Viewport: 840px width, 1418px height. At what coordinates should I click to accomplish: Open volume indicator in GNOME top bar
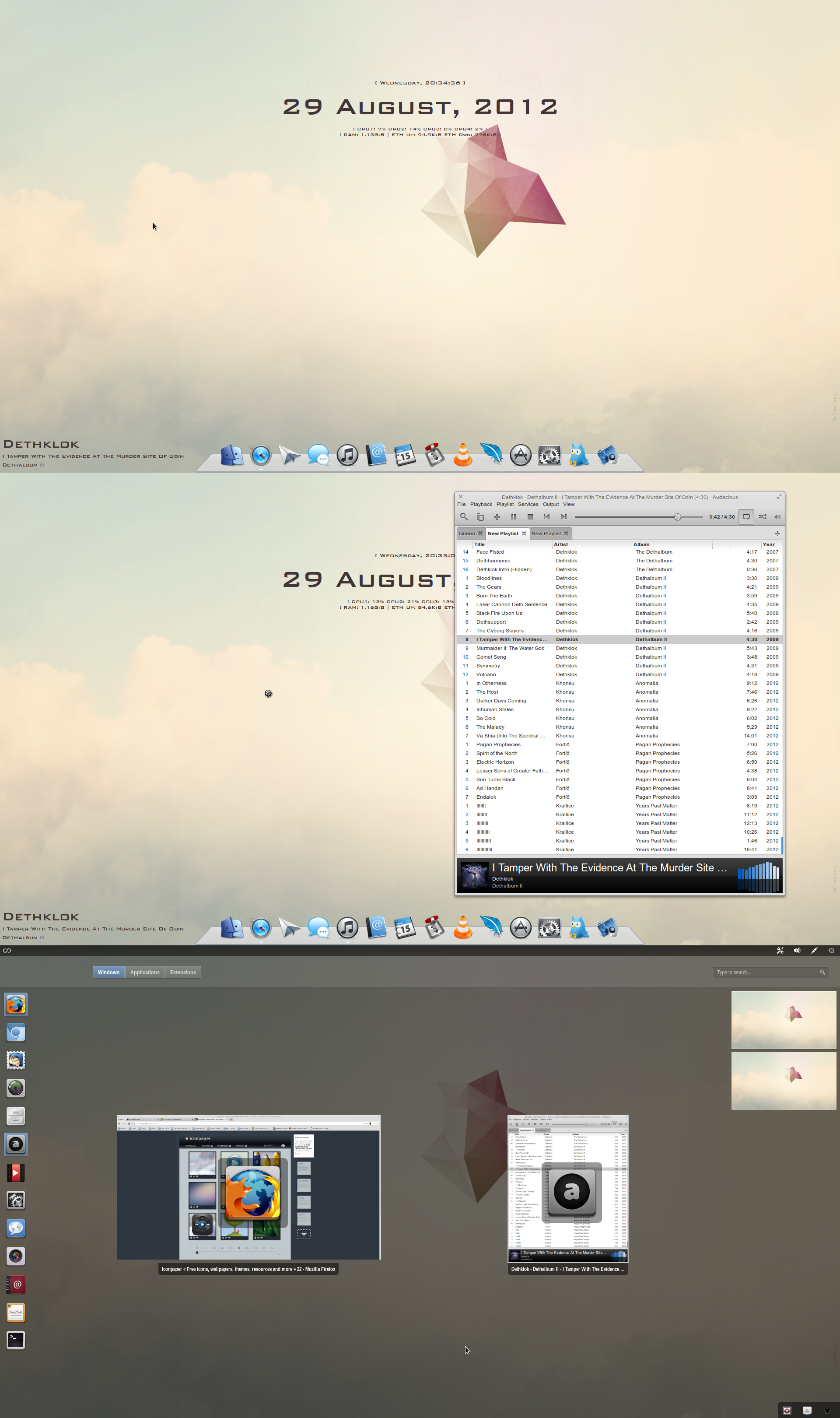point(797,951)
